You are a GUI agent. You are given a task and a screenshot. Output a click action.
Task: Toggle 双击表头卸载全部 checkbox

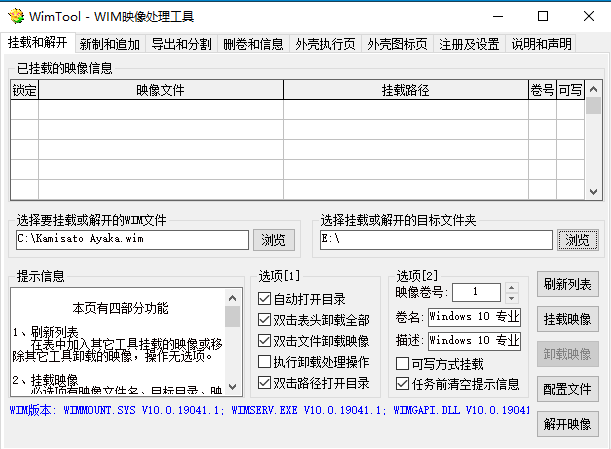[314, 320]
